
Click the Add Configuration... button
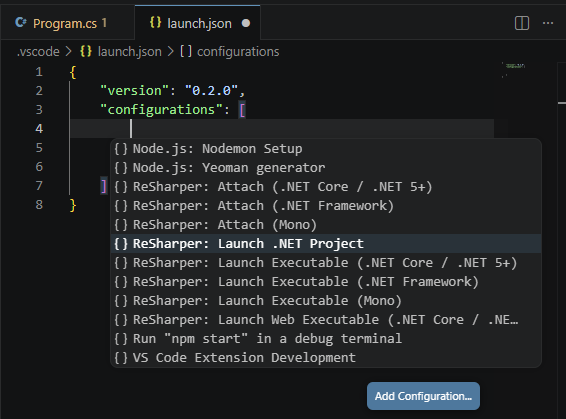[x=423, y=396]
